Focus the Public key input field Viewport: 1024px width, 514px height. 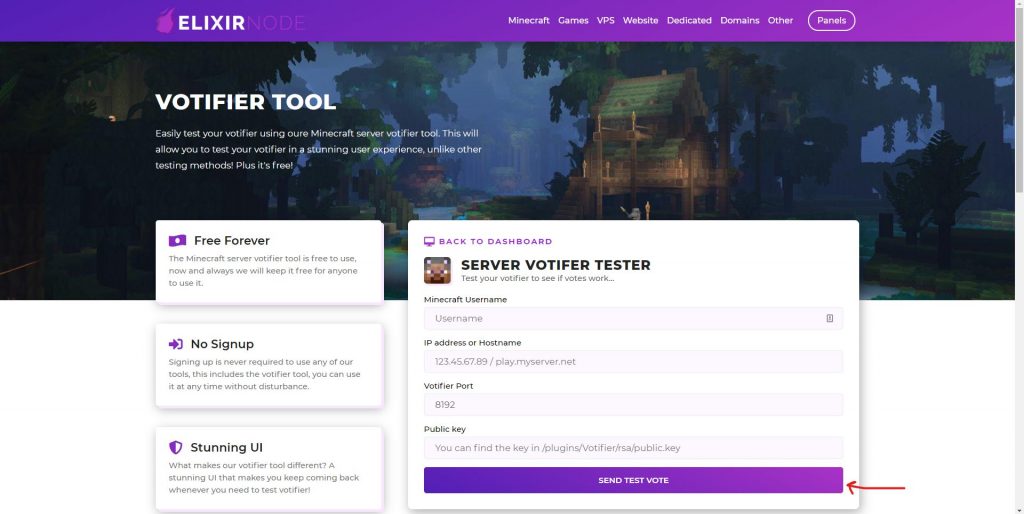[633, 447]
